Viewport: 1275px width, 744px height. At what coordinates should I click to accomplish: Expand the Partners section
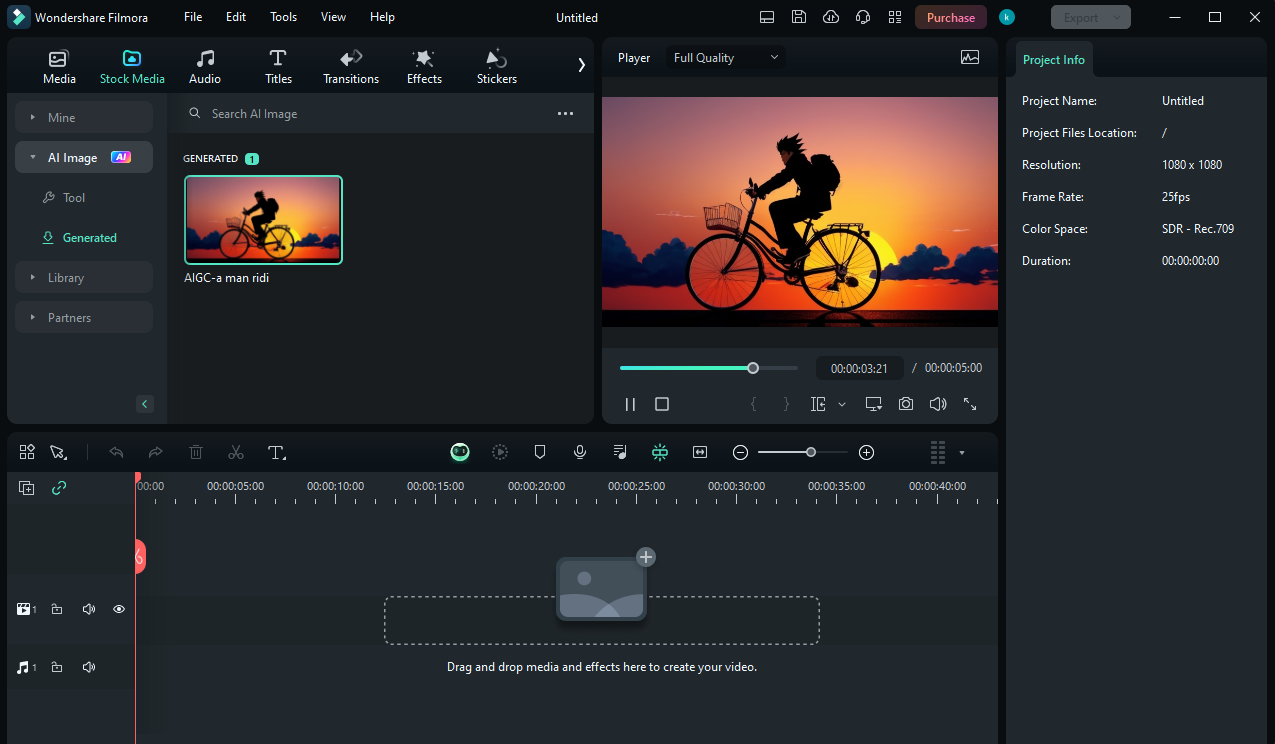point(84,317)
